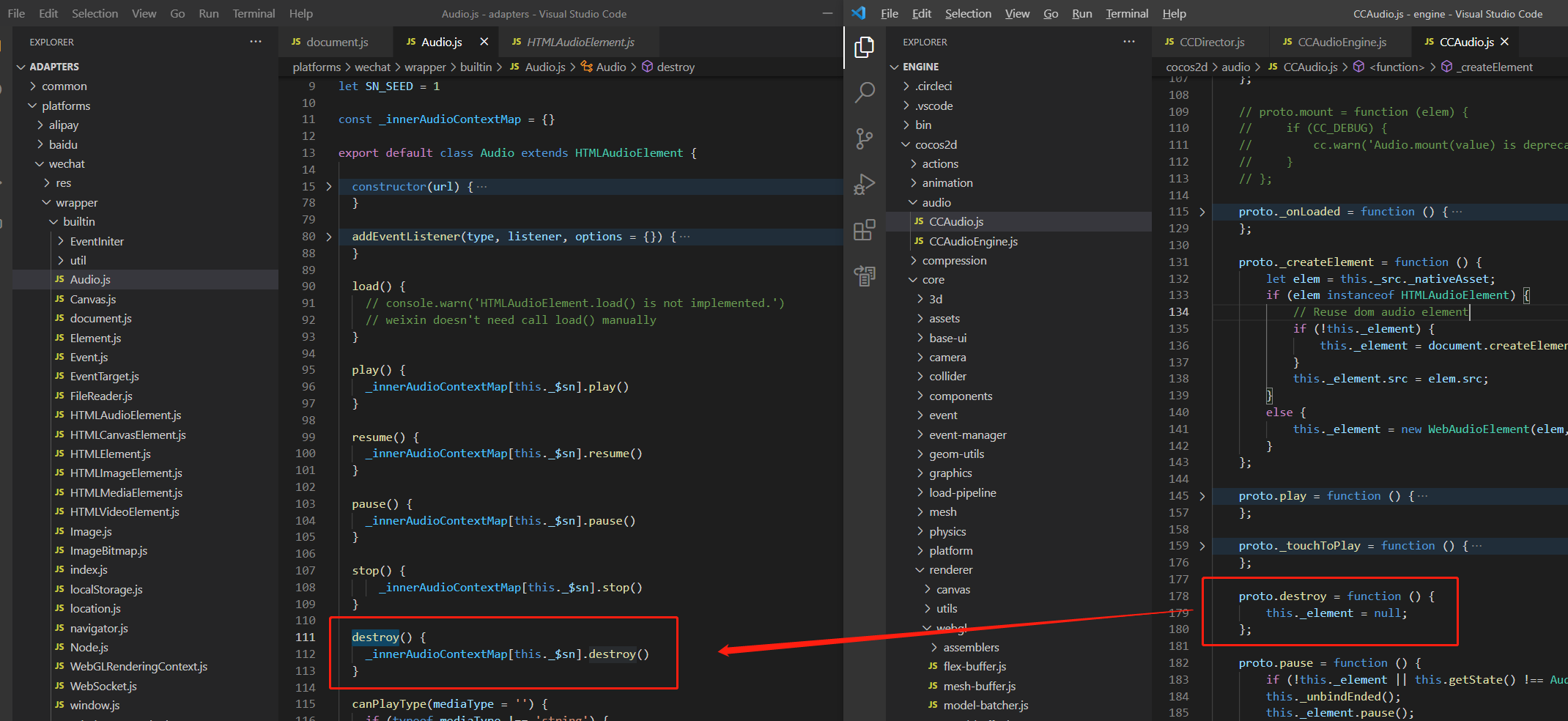The height and width of the screenshot is (721, 1568).
Task: Unfold the proto._onLoaded function
Action: pyautogui.click(x=1202, y=212)
